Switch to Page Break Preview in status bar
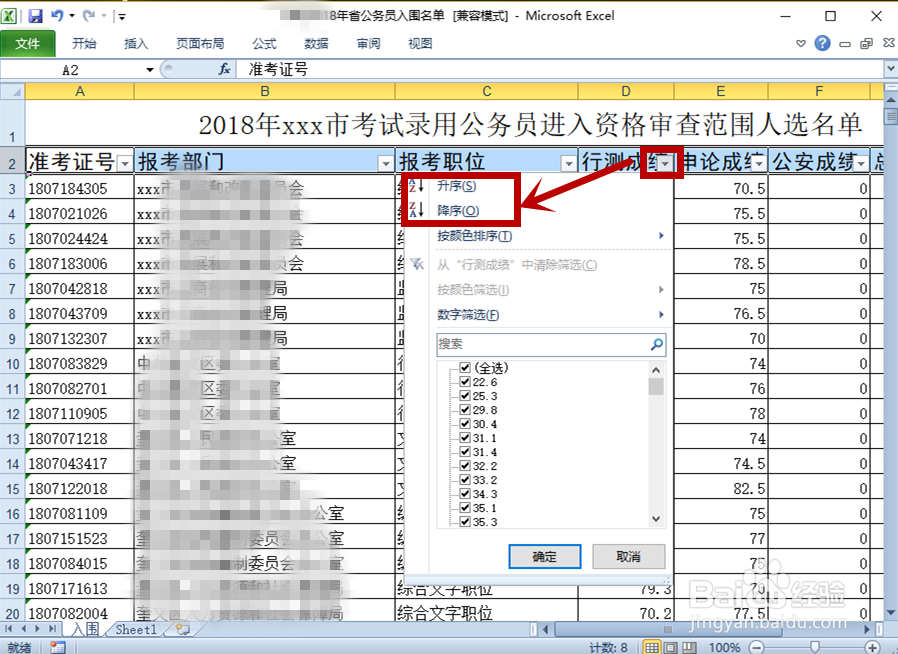 690,644
